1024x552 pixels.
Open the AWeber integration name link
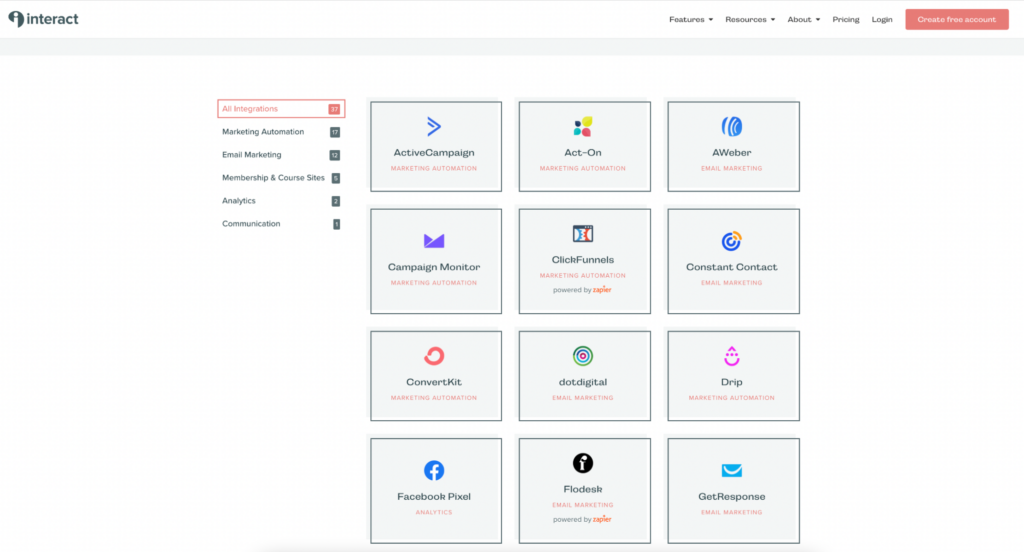pyautogui.click(x=731, y=153)
